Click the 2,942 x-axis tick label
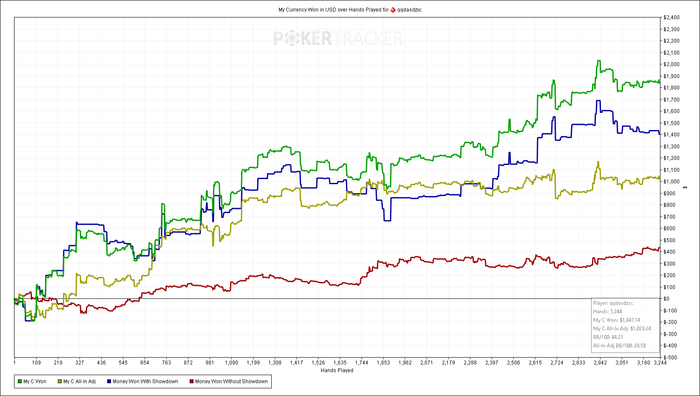 600,363
